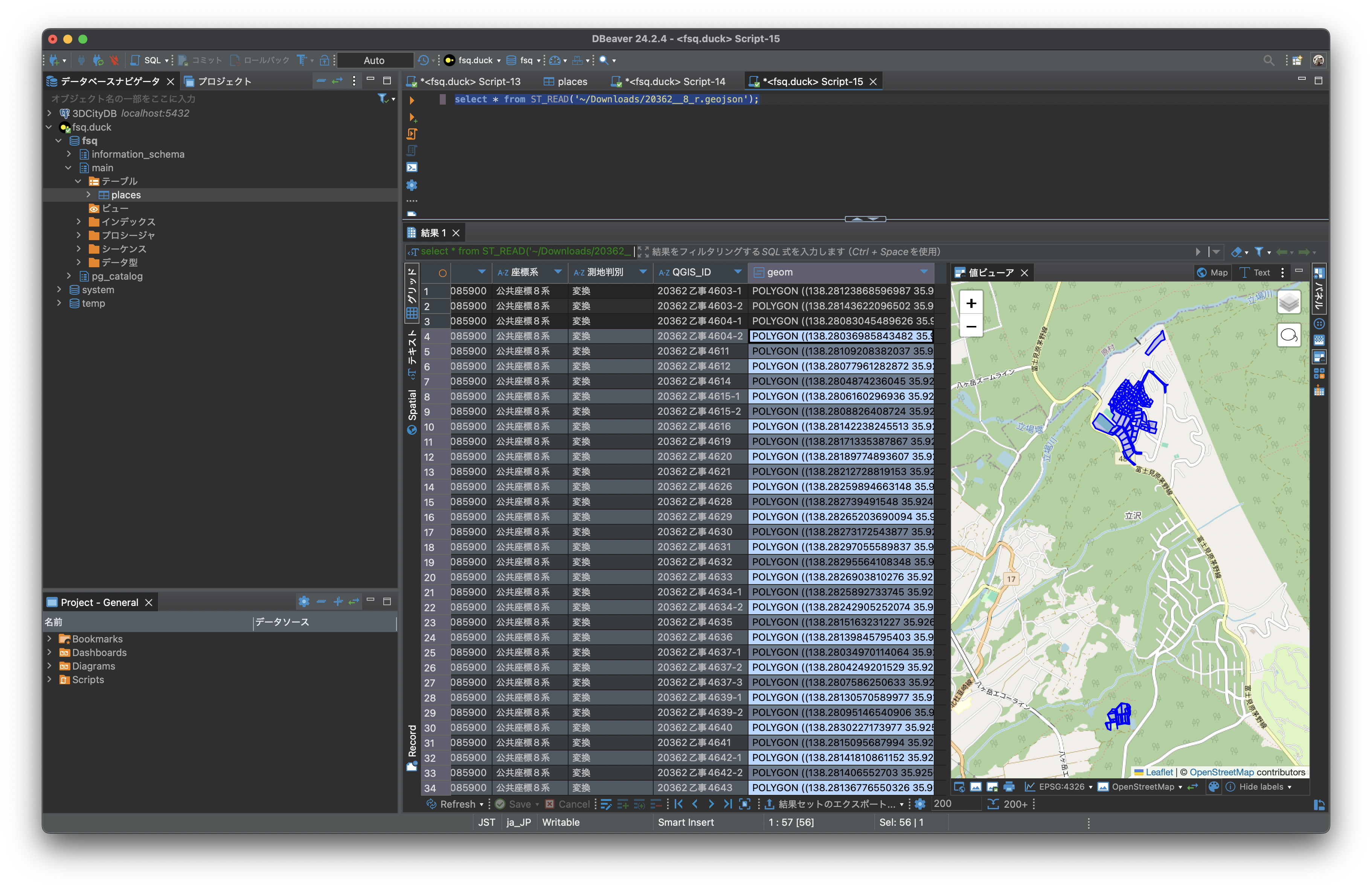Open the OpenStreetMap contributors link
Image resolution: width=1372 pixels, height=889 pixels.
pyautogui.click(x=1223, y=772)
